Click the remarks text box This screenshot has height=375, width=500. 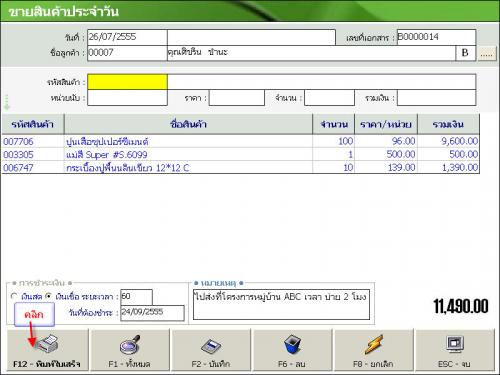281,304
